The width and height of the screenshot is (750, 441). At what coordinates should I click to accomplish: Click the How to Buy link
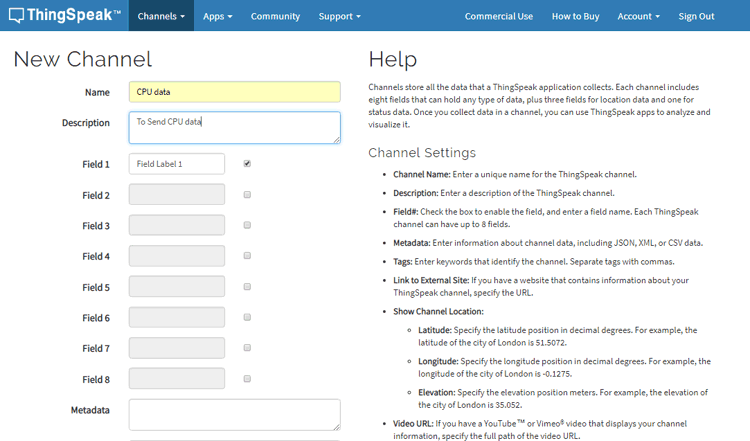click(x=575, y=16)
